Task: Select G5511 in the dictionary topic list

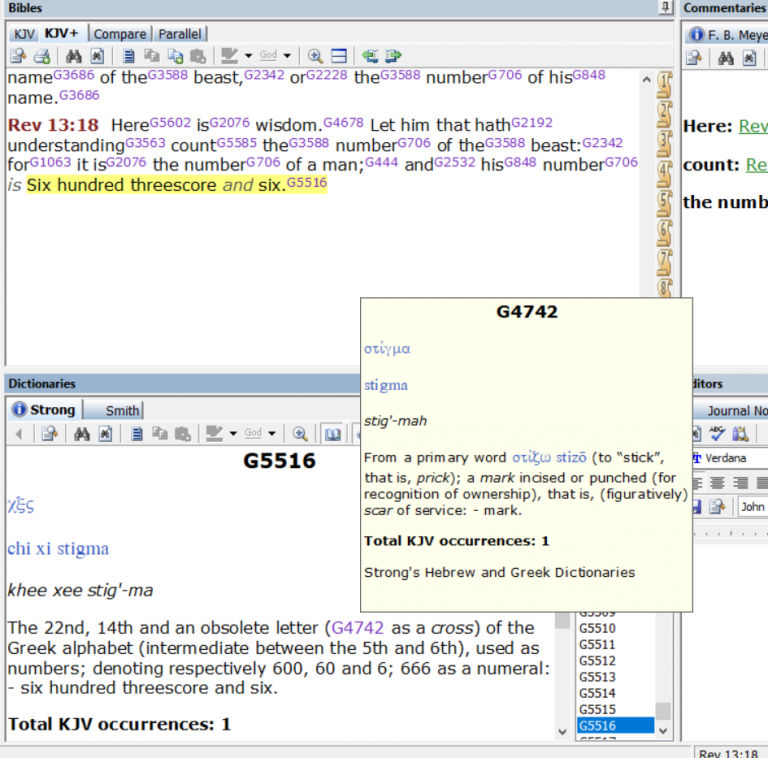Action: (x=597, y=644)
